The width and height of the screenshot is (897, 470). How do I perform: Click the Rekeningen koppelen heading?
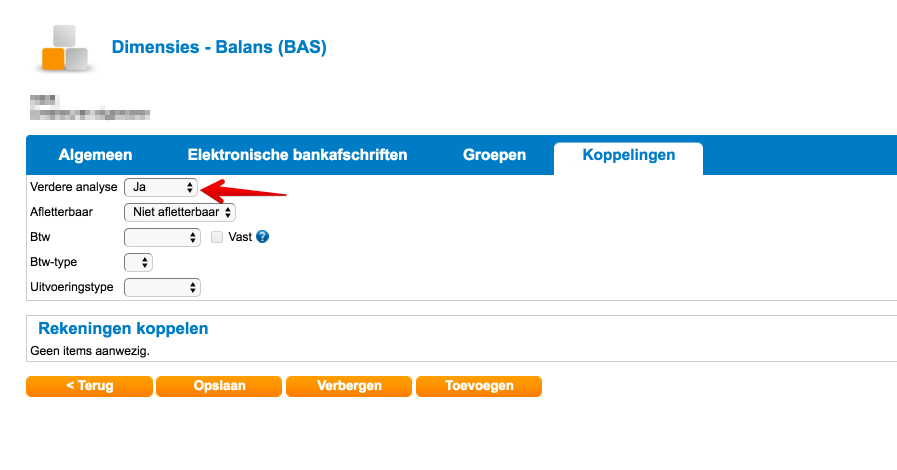(x=123, y=328)
